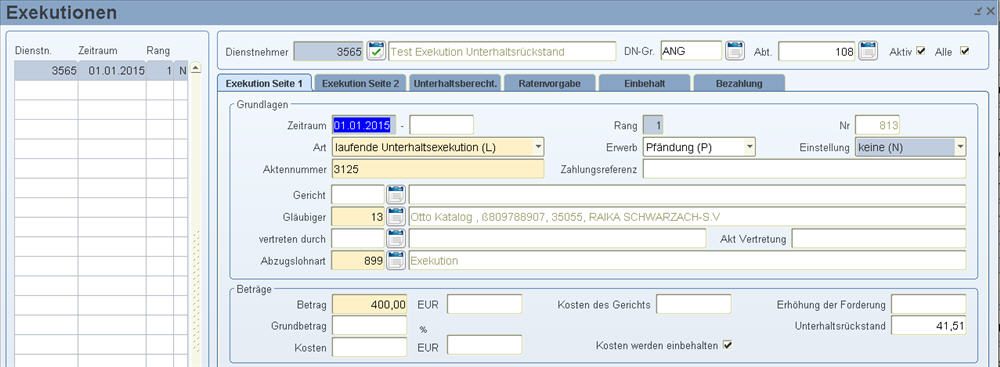Viewport: 1000px width, 367px height.
Task: Click the Gericht description field
Action: 687,195
